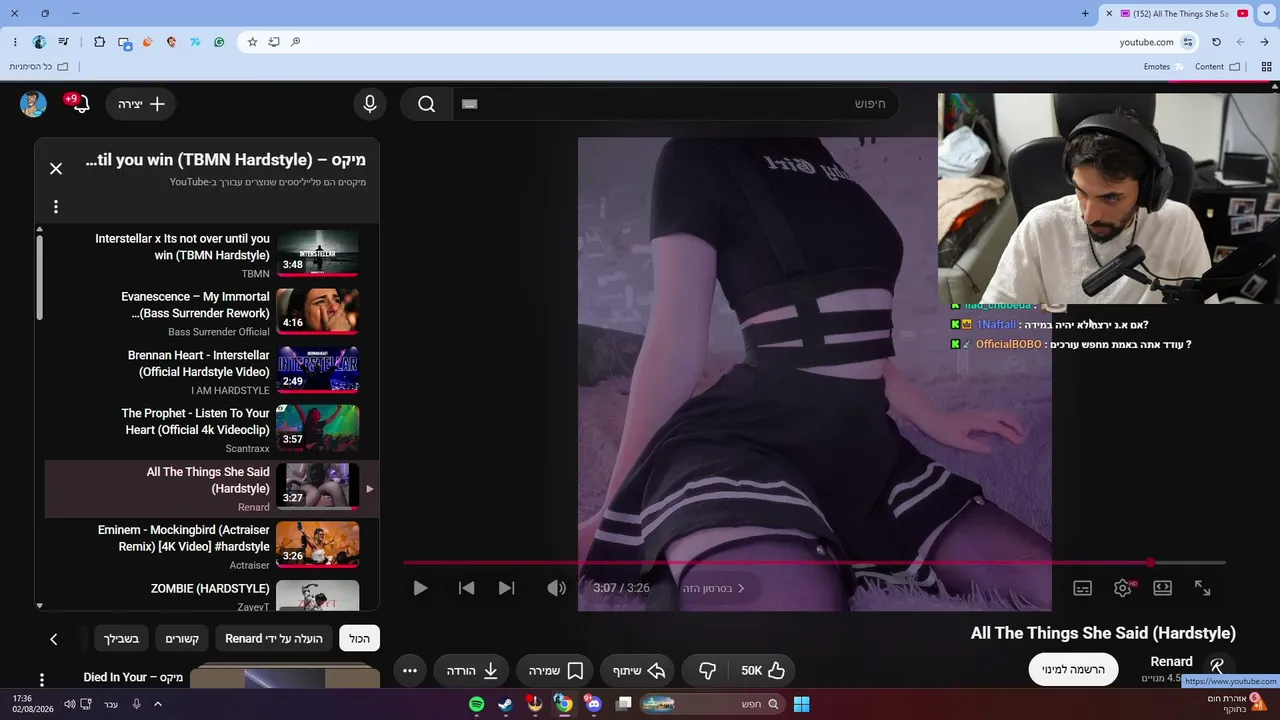Show hidden system tray icons chevron
Image resolution: width=1280 pixels, height=720 pixels.
click(x=157, y=704)
